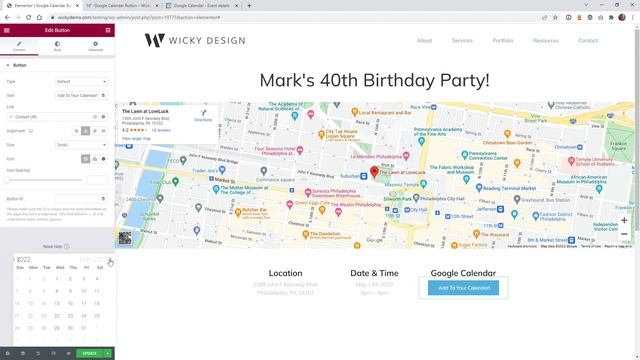
Task: Set button alignment to right
Action: click(95, 131)
